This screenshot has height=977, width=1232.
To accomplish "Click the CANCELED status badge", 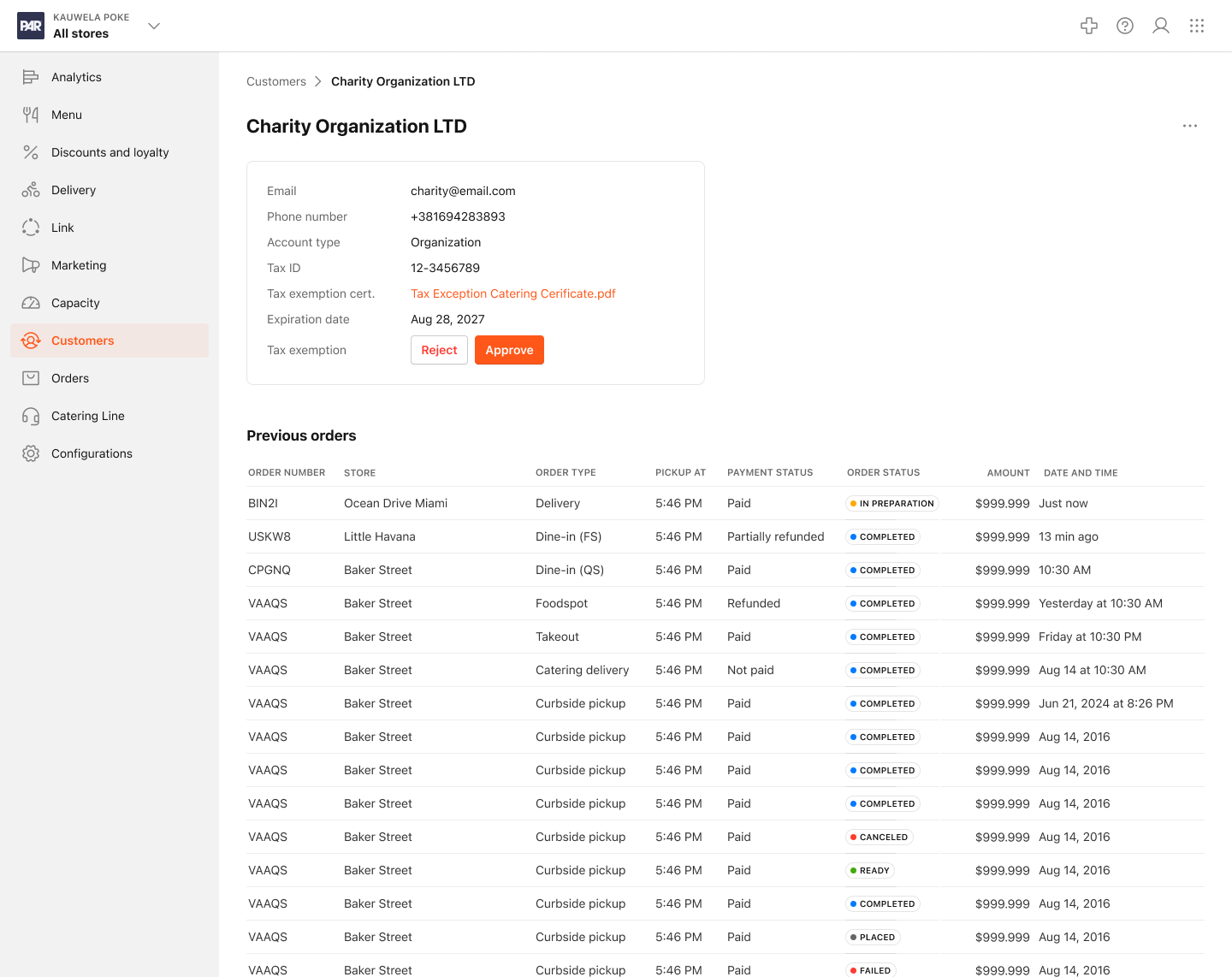I will click(x=879, y=837).
